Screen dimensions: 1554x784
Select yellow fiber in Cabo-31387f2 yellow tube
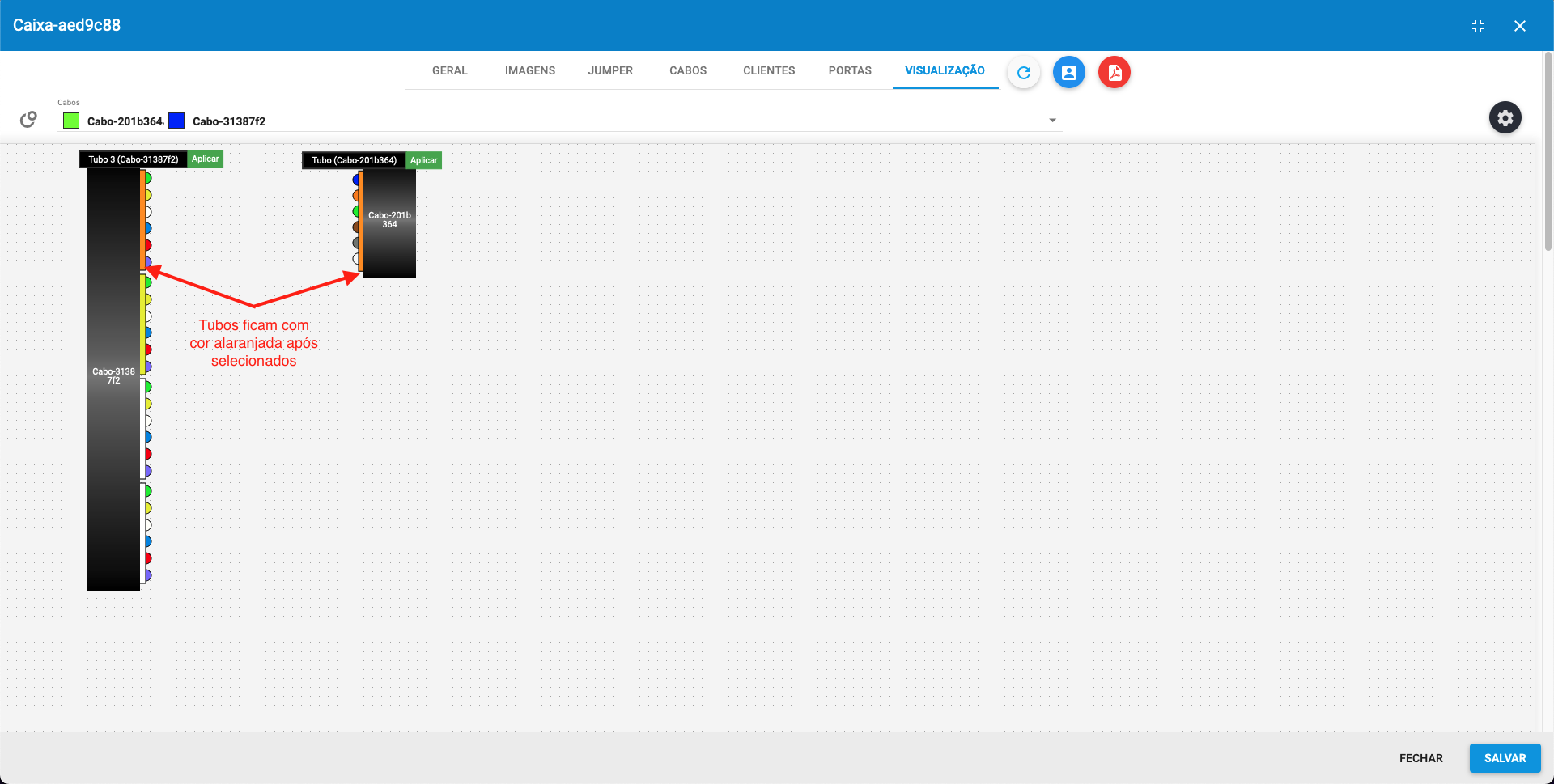(x=148, y=299)
